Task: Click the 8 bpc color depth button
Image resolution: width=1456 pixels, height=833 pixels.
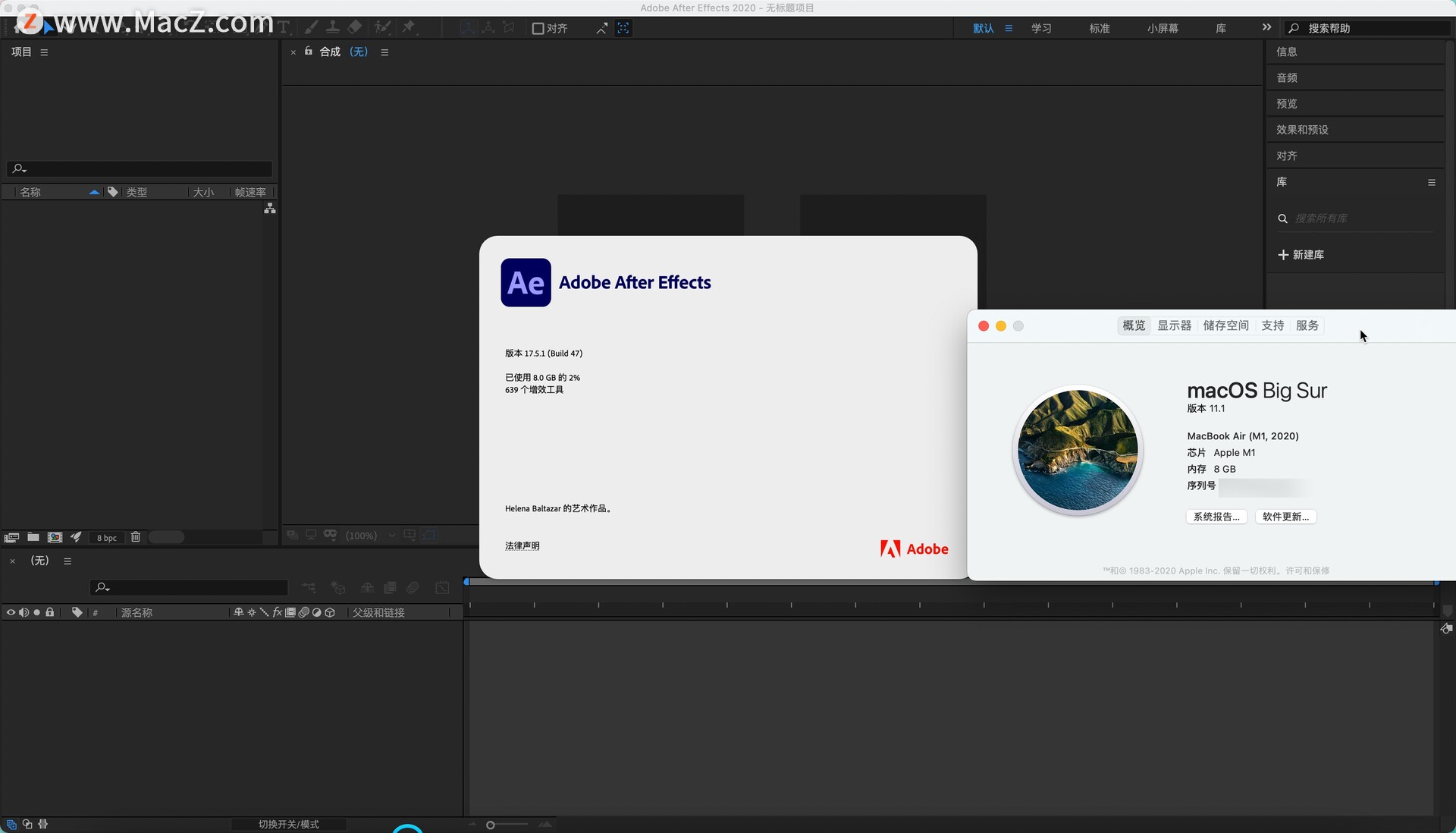Action: (x=106, y=538)
